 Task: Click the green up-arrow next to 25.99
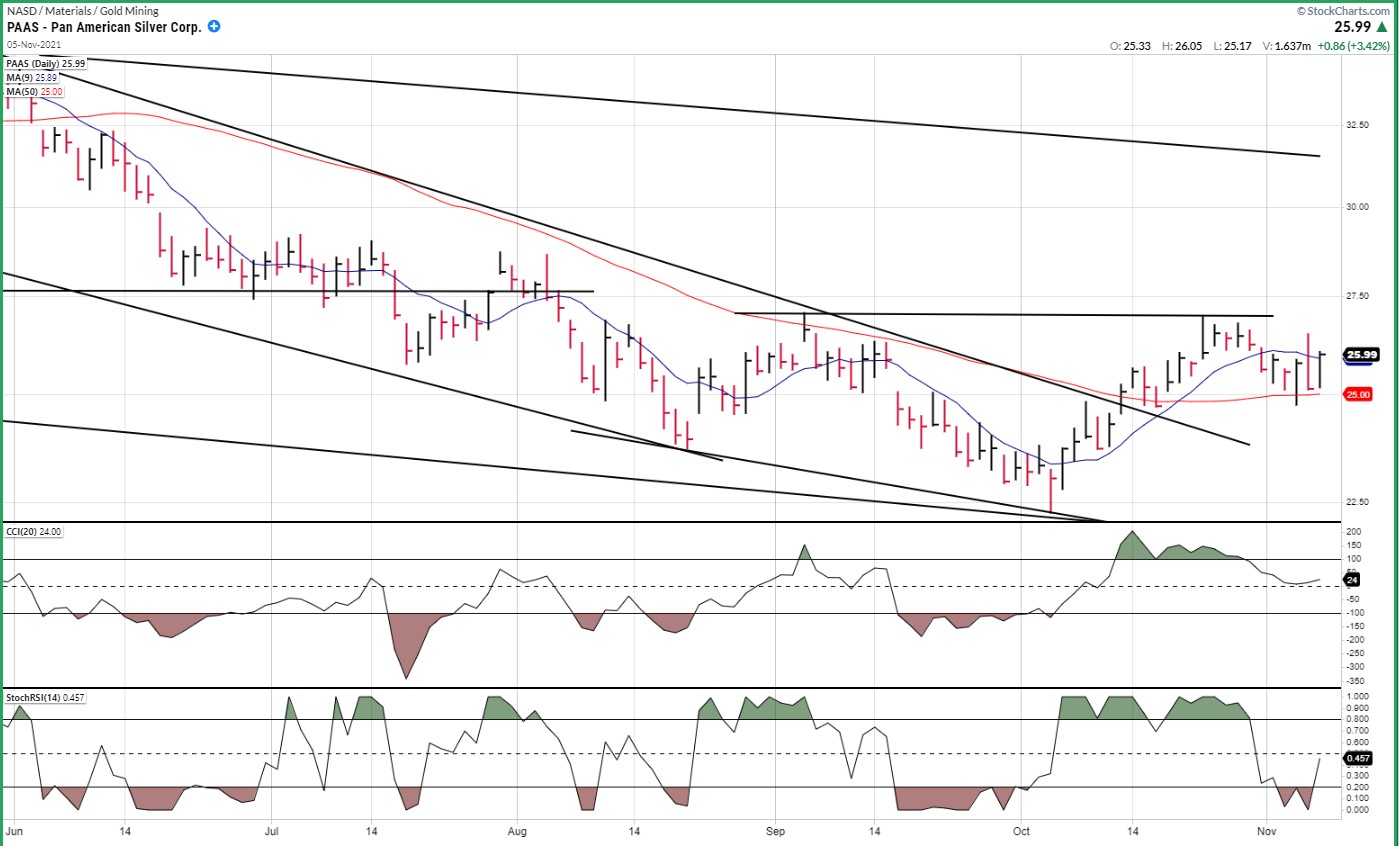[x=1386, y=28]
